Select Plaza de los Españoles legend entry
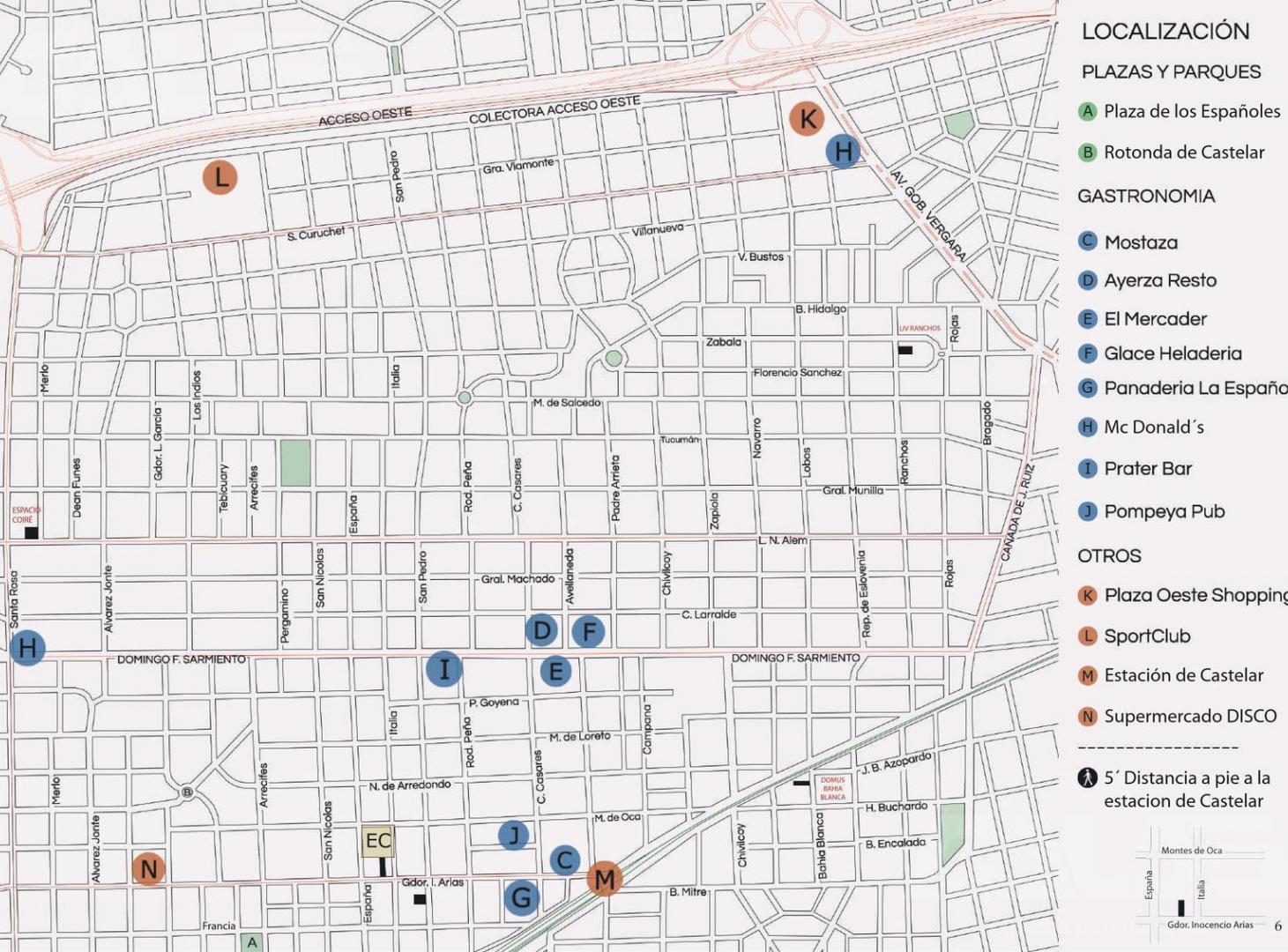 [1180, 111]
